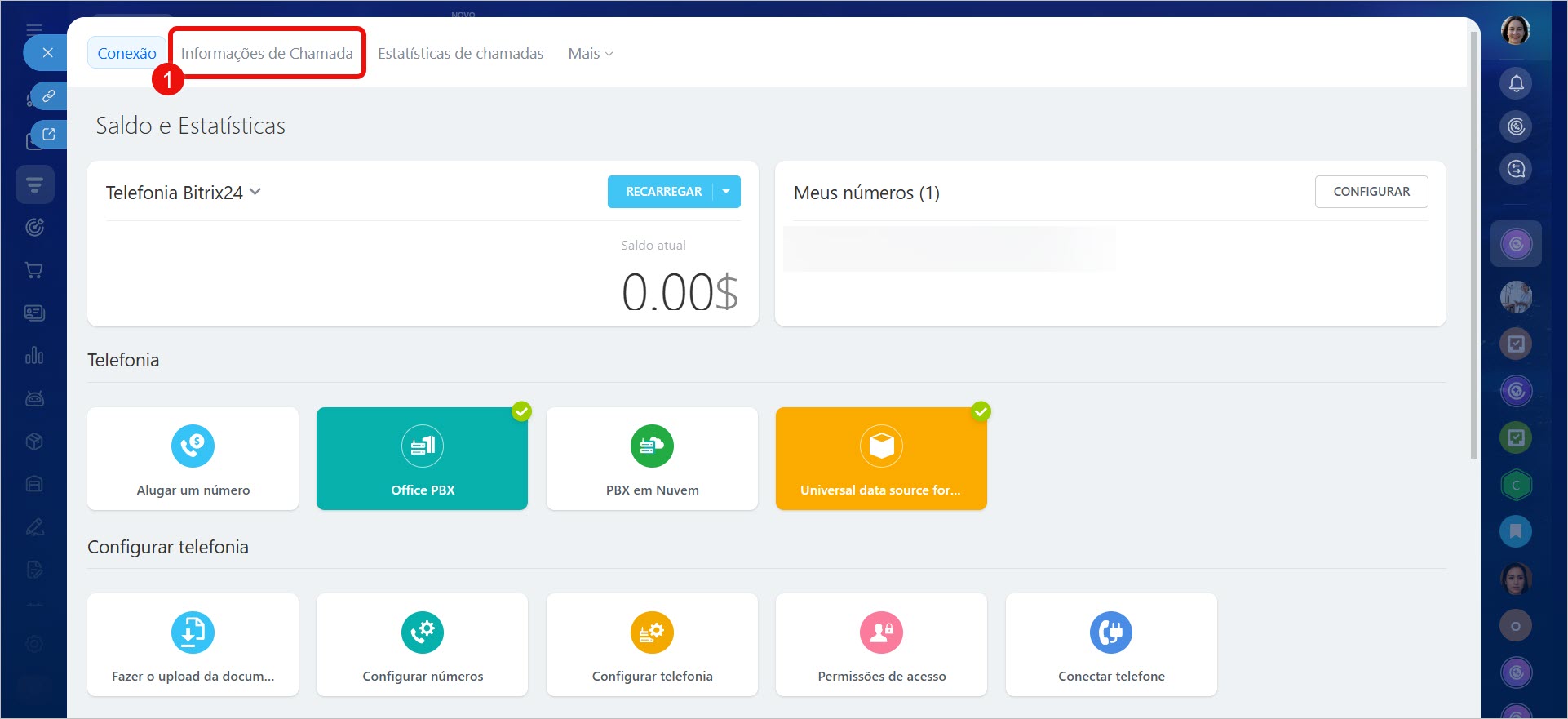Click the RECARREGAR button
1568x719 pixels.
coord(662,192)
